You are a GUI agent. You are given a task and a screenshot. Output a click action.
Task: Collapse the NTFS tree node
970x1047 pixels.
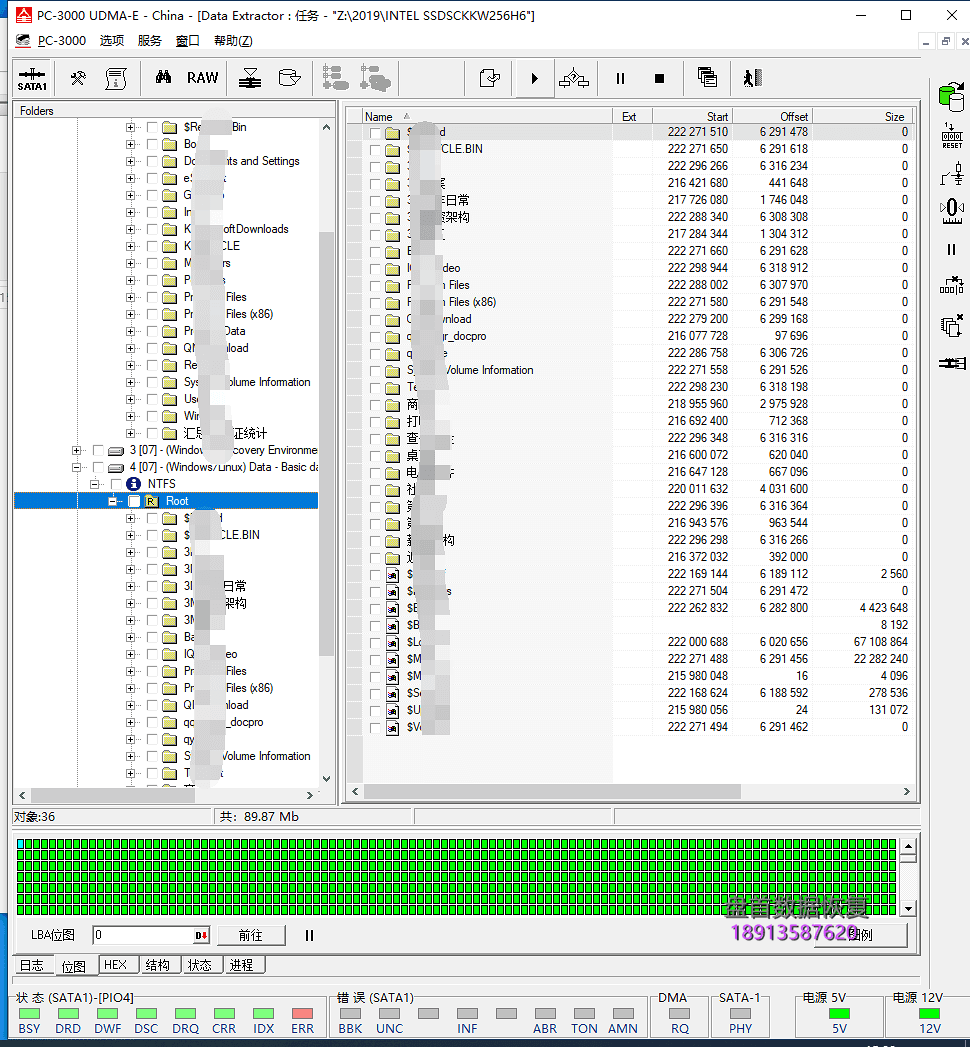click(94, 483)
